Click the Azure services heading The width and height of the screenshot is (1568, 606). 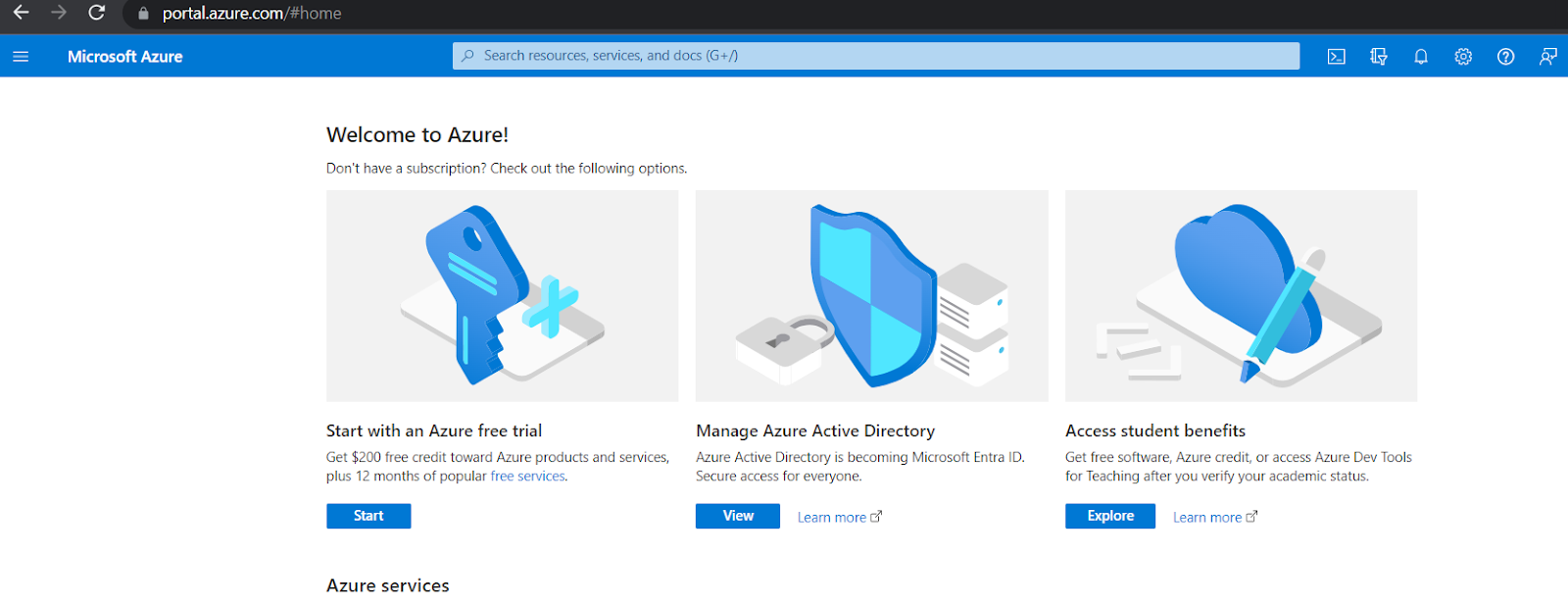click(388, 585)
